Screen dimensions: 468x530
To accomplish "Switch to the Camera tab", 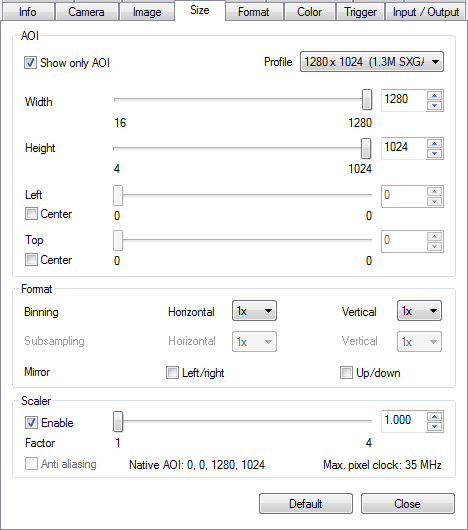I will [86, 12].
